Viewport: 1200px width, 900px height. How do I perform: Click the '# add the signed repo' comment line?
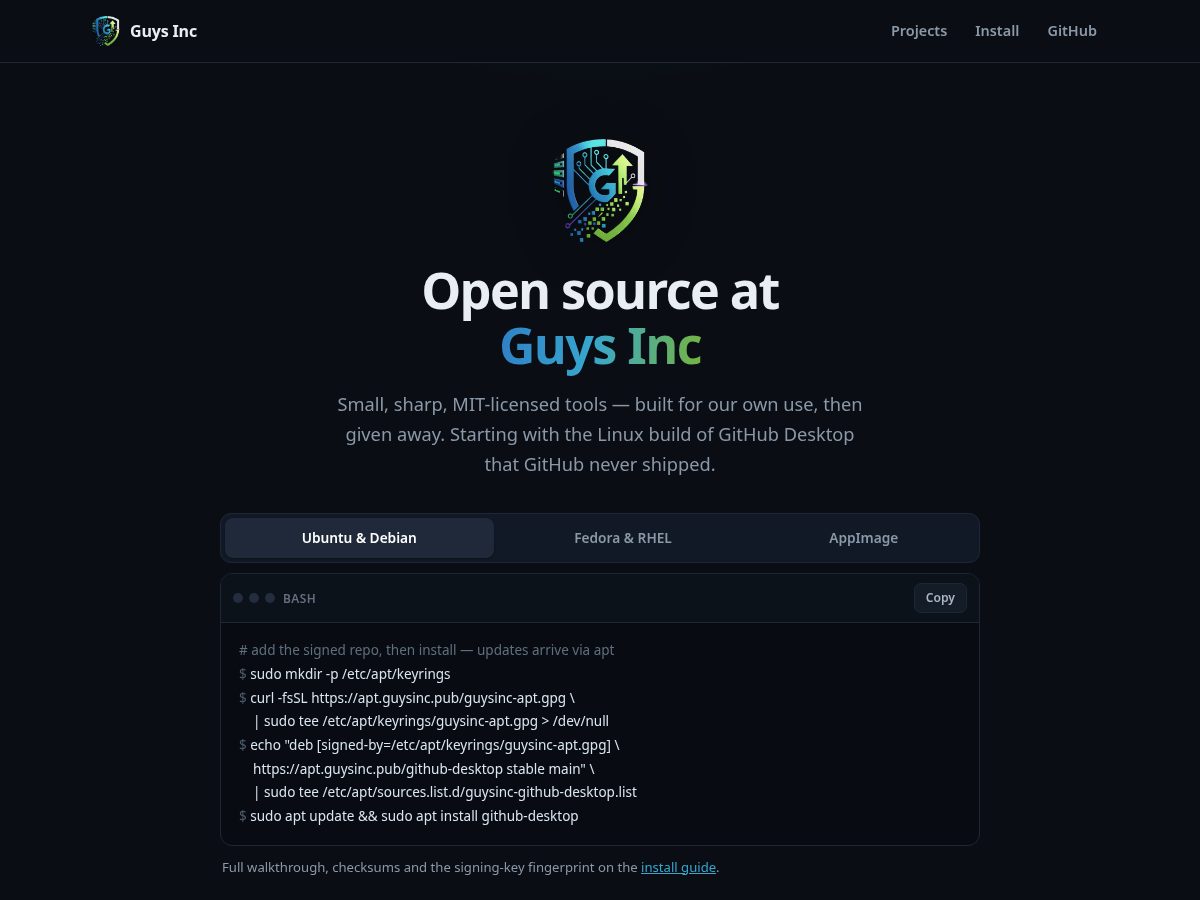[x=427, y=650]
